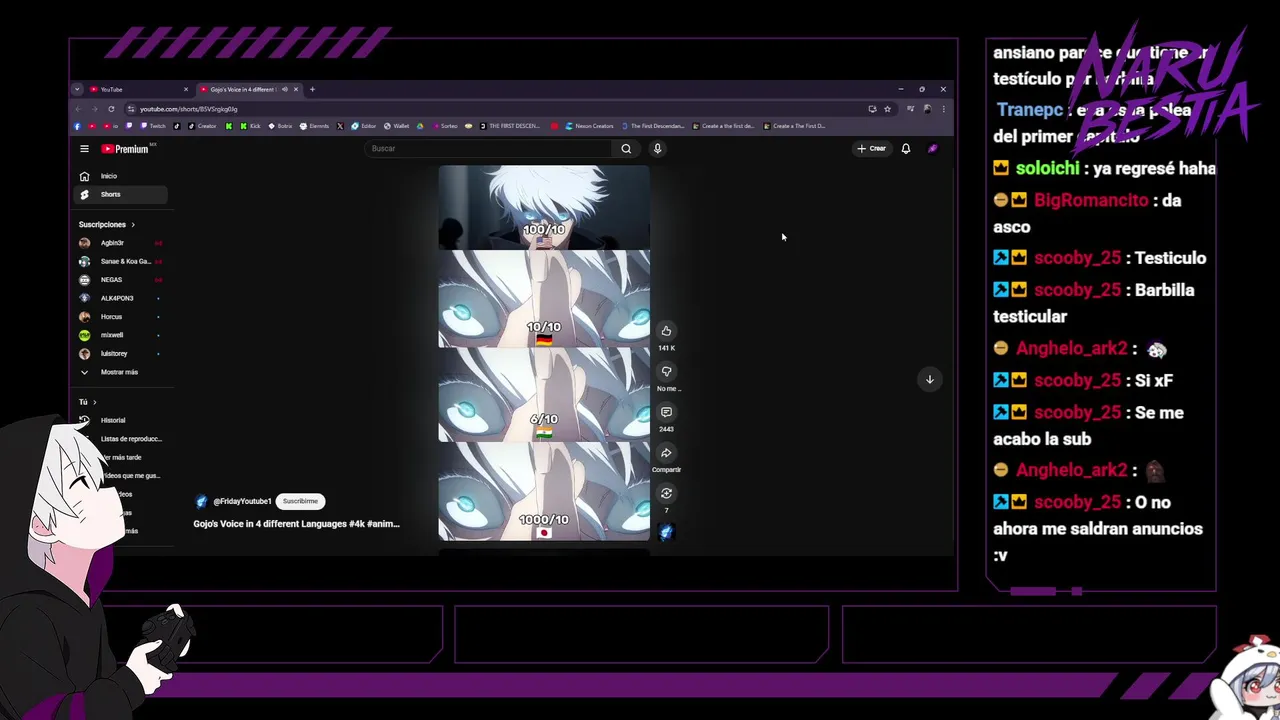Expand Mostrar más subscriptions

(x=121, y=372)
